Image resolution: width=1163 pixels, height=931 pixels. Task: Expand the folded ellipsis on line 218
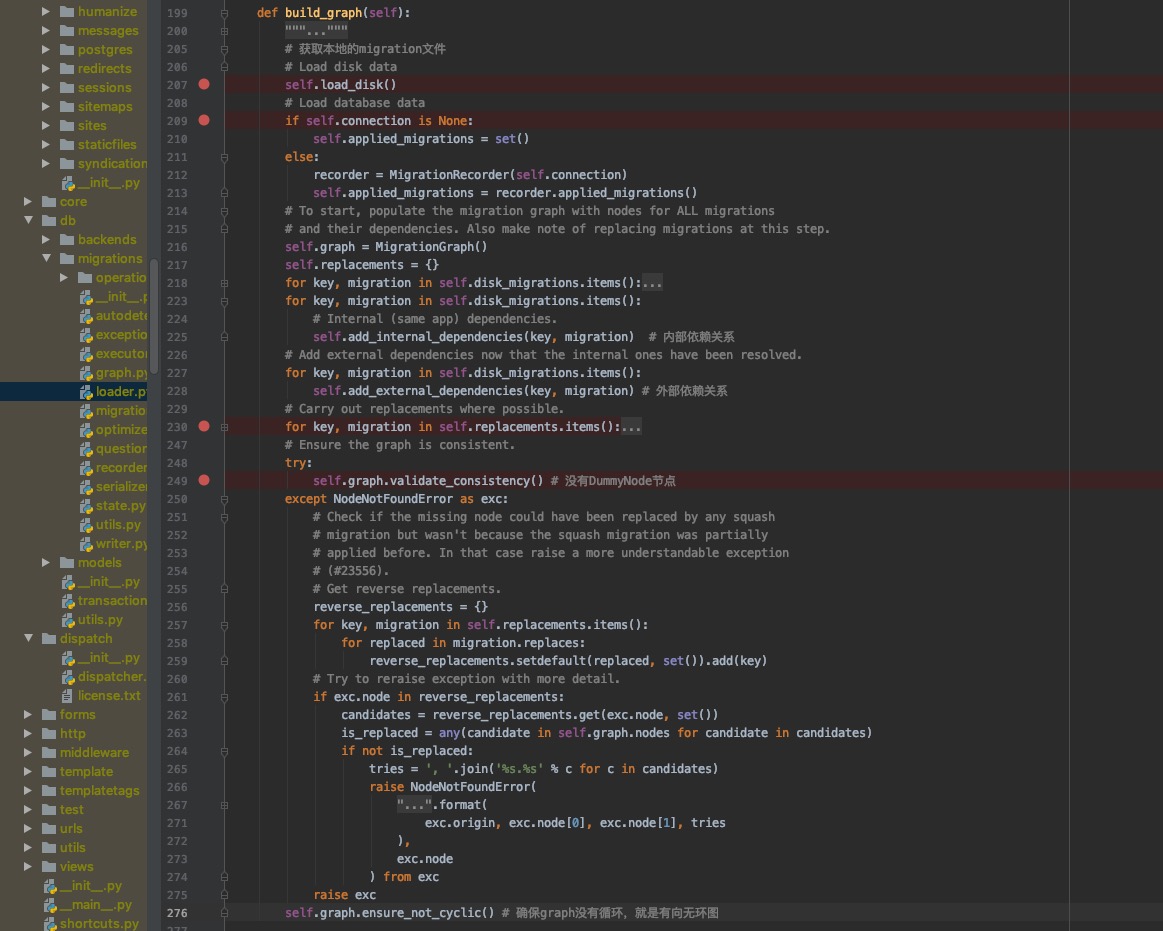653,283
